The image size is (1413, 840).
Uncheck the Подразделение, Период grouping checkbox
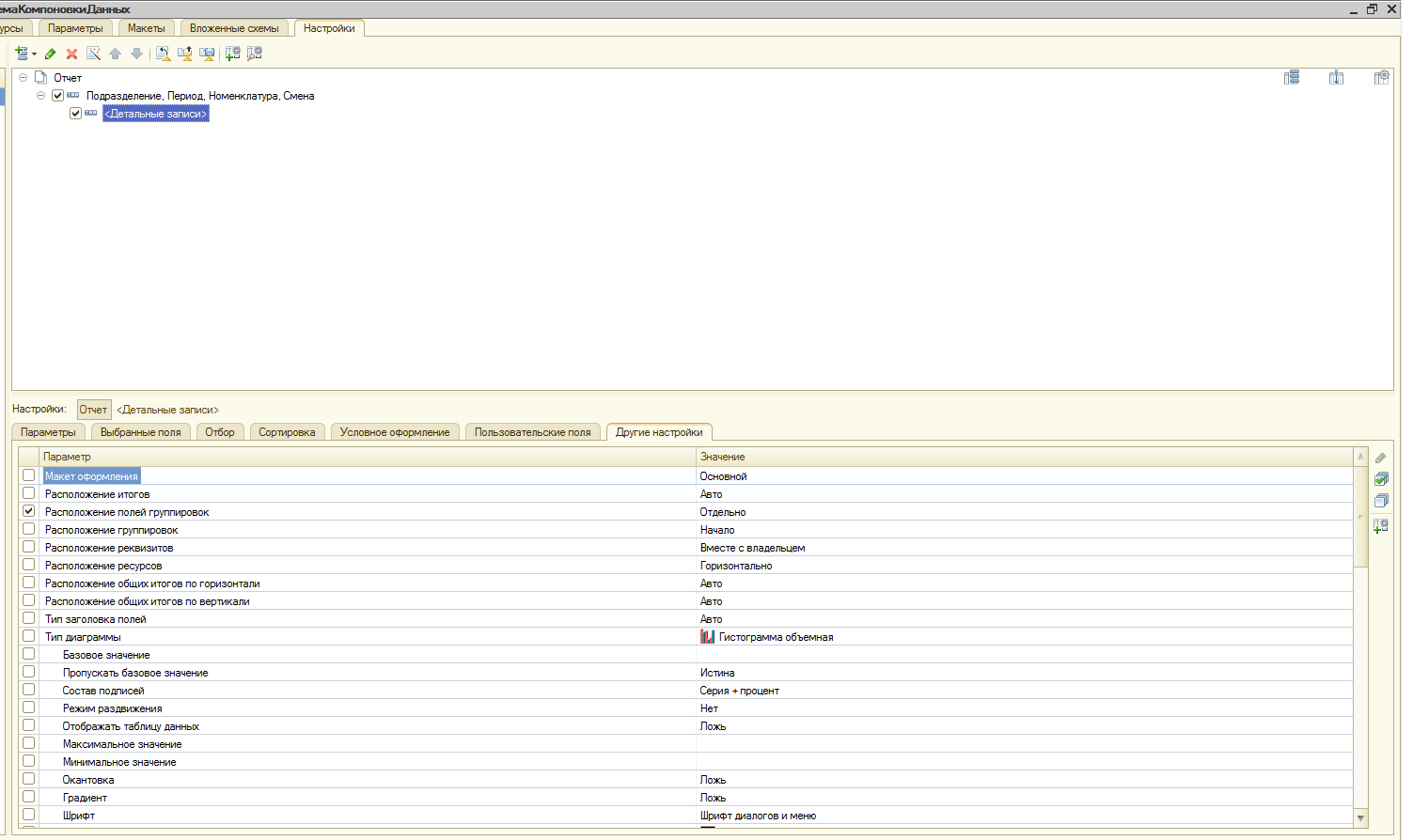point(58,96)
